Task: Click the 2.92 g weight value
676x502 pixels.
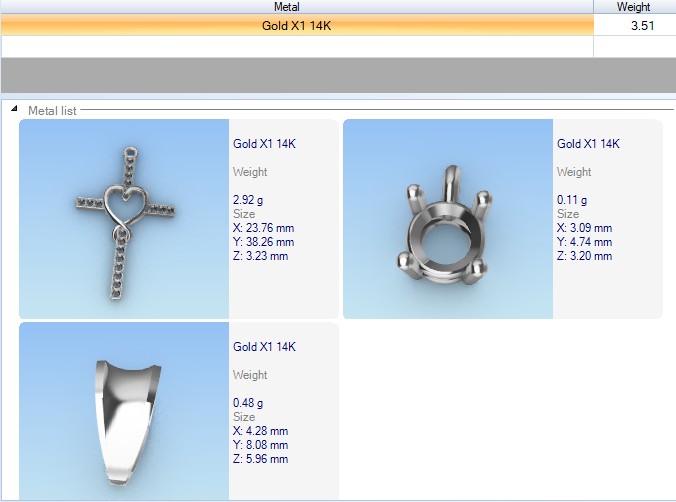Action: click(249, 200)
